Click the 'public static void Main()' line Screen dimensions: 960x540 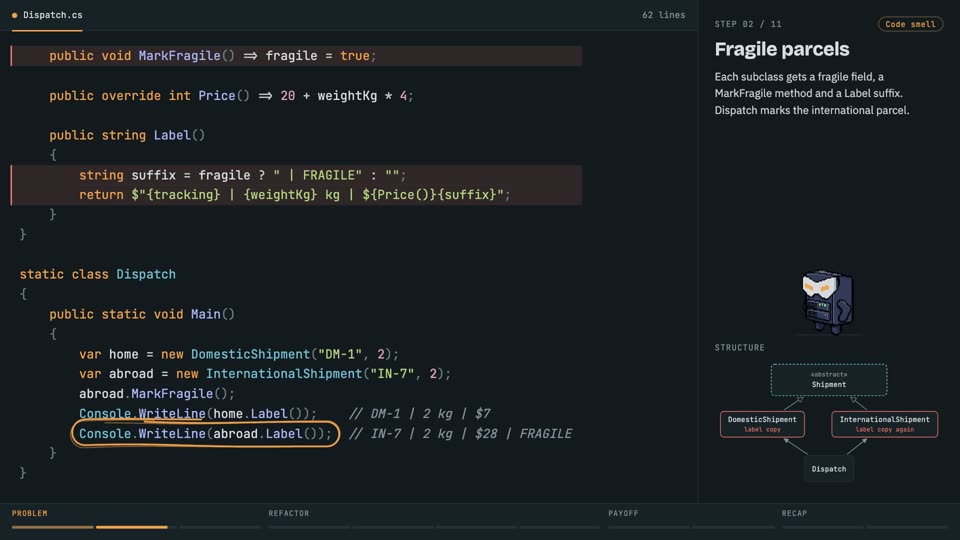(x=142, y=314)
